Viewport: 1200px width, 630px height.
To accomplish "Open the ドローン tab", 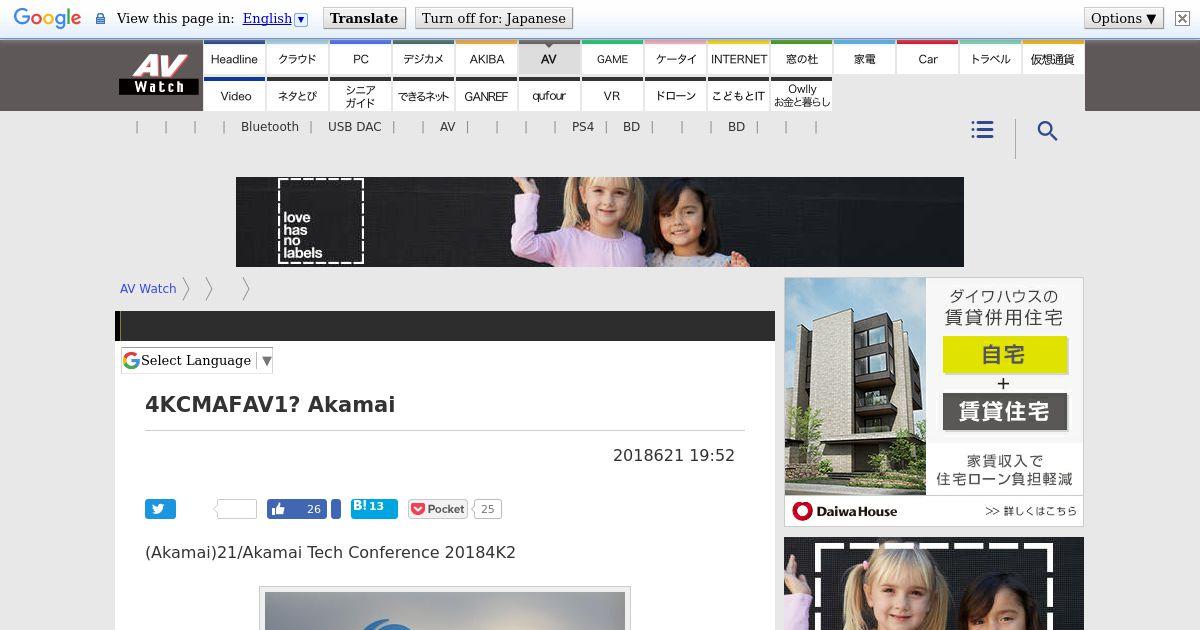I will tap(675, 95).
